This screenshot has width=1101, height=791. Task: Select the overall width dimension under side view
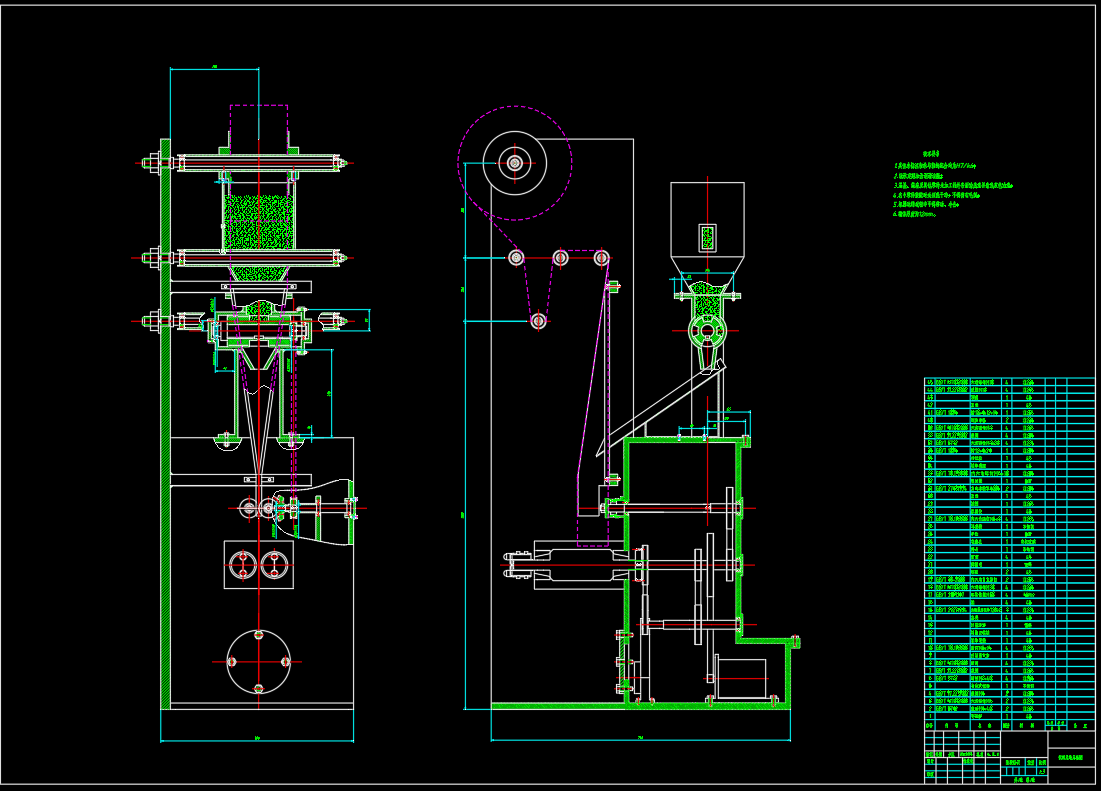coord(640,741)
